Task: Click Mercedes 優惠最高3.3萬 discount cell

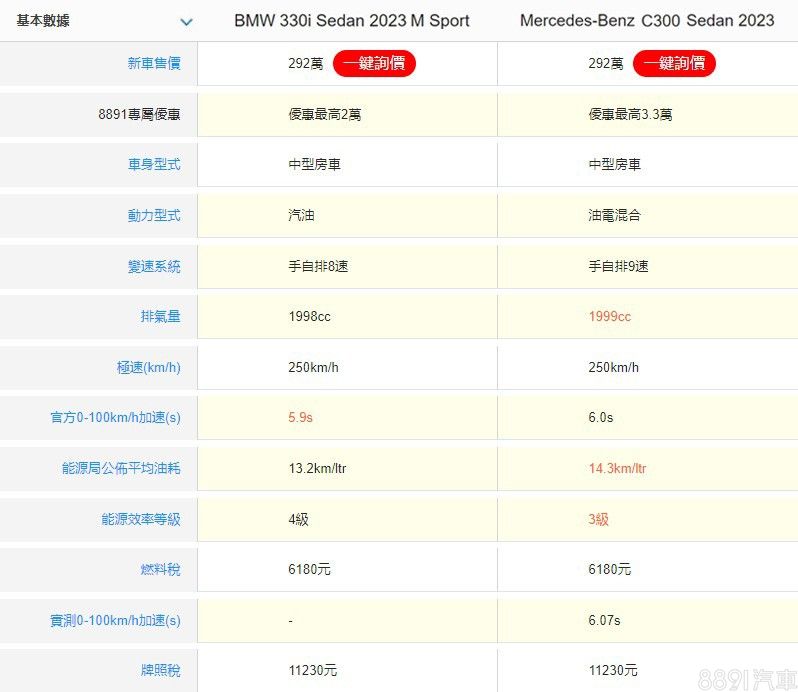Action: pos(630,115)
